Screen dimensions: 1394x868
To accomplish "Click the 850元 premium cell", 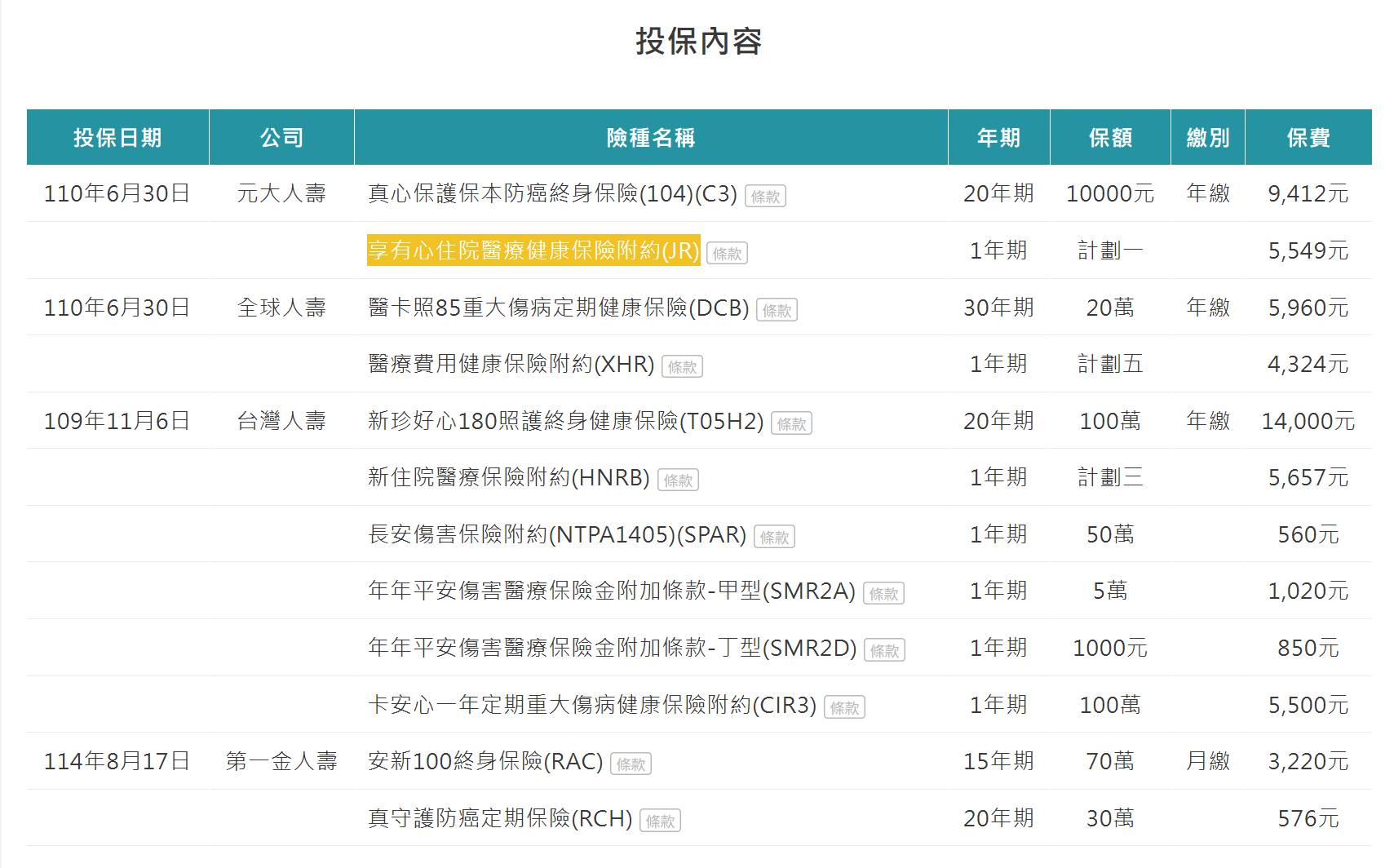I will point(1308,648).
